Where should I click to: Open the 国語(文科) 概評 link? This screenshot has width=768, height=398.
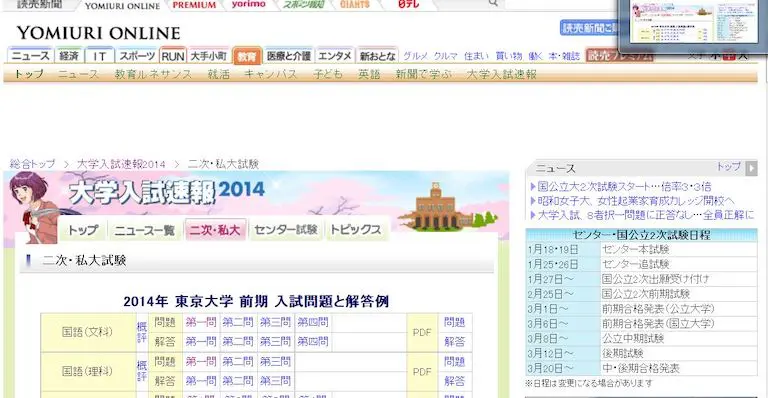(142, 332)
